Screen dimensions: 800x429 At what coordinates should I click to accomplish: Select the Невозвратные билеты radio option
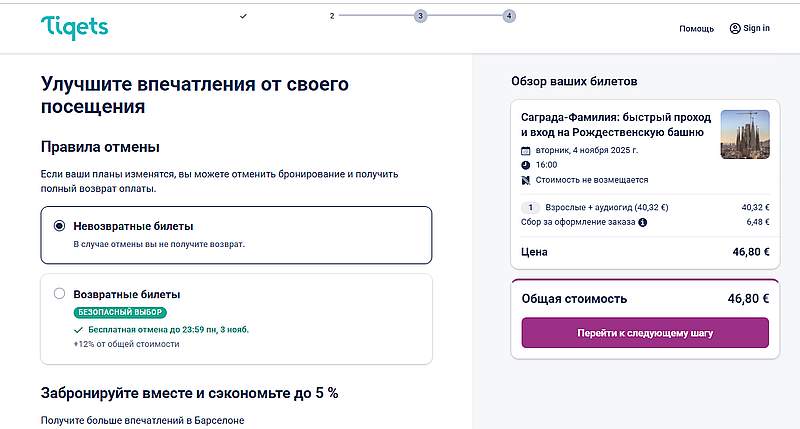[x=60, y=225]
